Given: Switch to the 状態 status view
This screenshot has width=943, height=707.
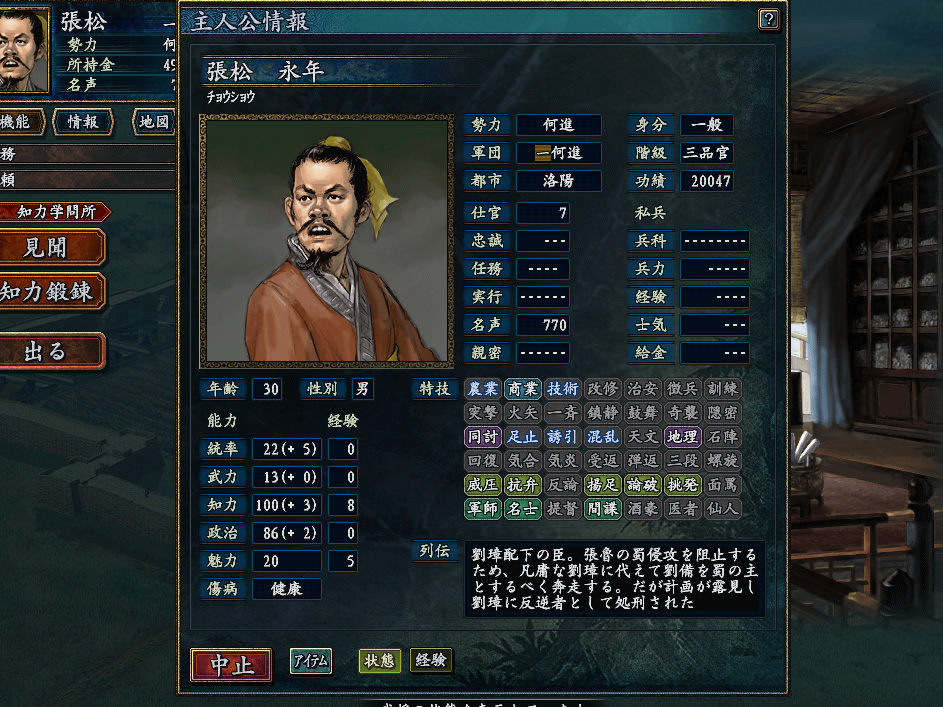Looking at the screenshot, I should [x=379, y=661].
